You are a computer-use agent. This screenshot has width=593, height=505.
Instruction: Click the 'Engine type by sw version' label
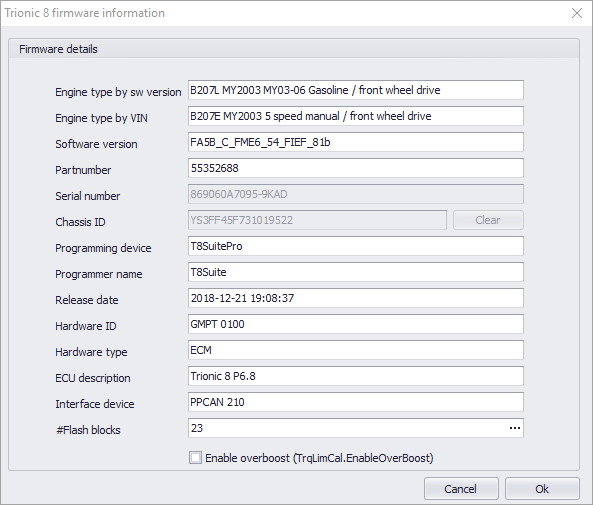(x=118, y=92)
